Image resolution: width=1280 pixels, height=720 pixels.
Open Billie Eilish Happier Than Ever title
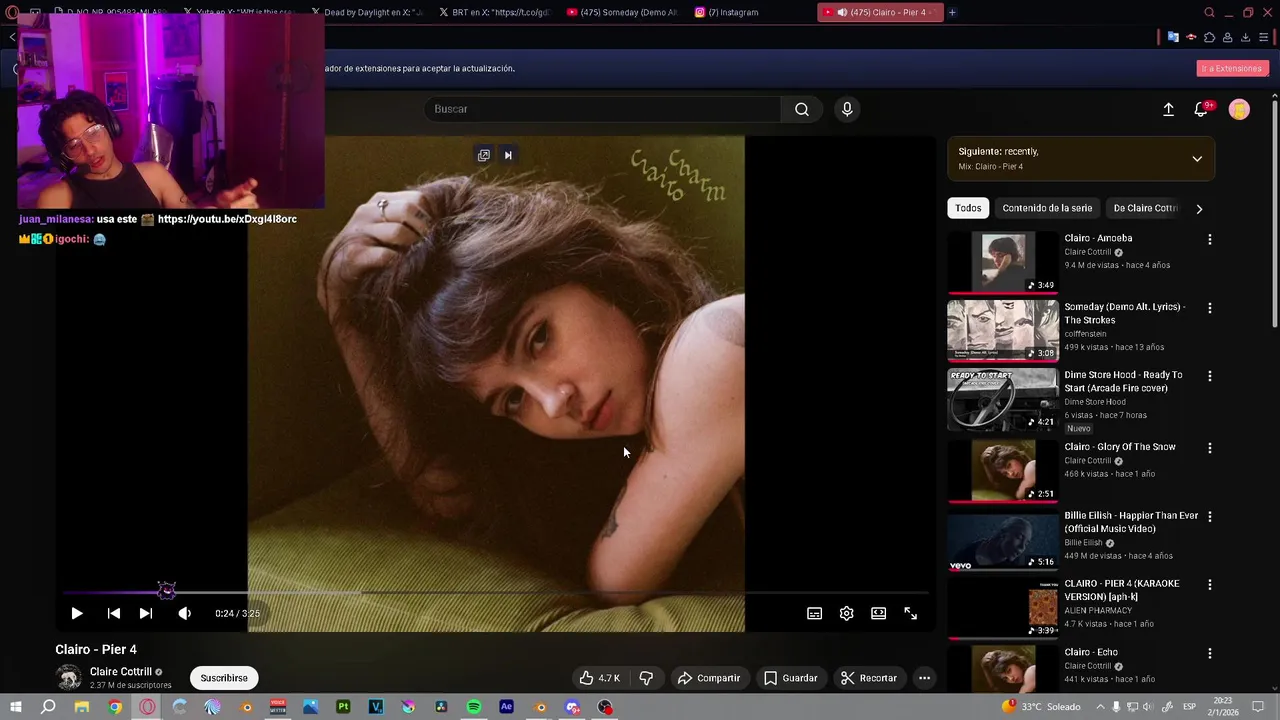click(1131, 522)
